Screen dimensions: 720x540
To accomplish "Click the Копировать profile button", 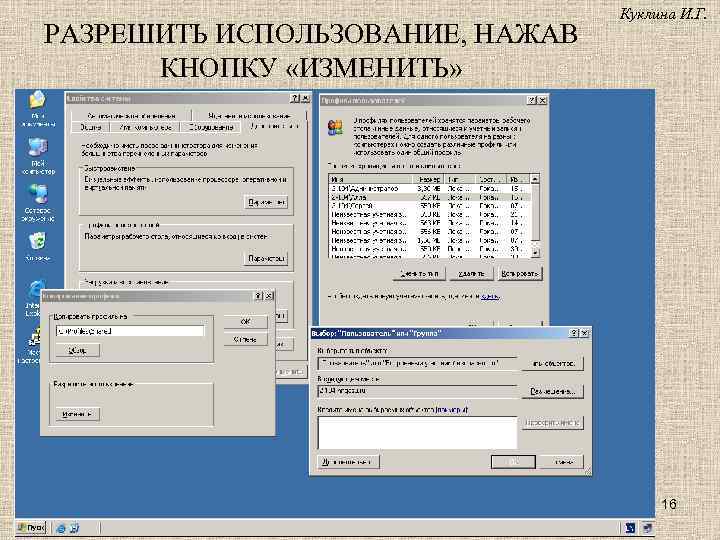I will click(520, 274).
